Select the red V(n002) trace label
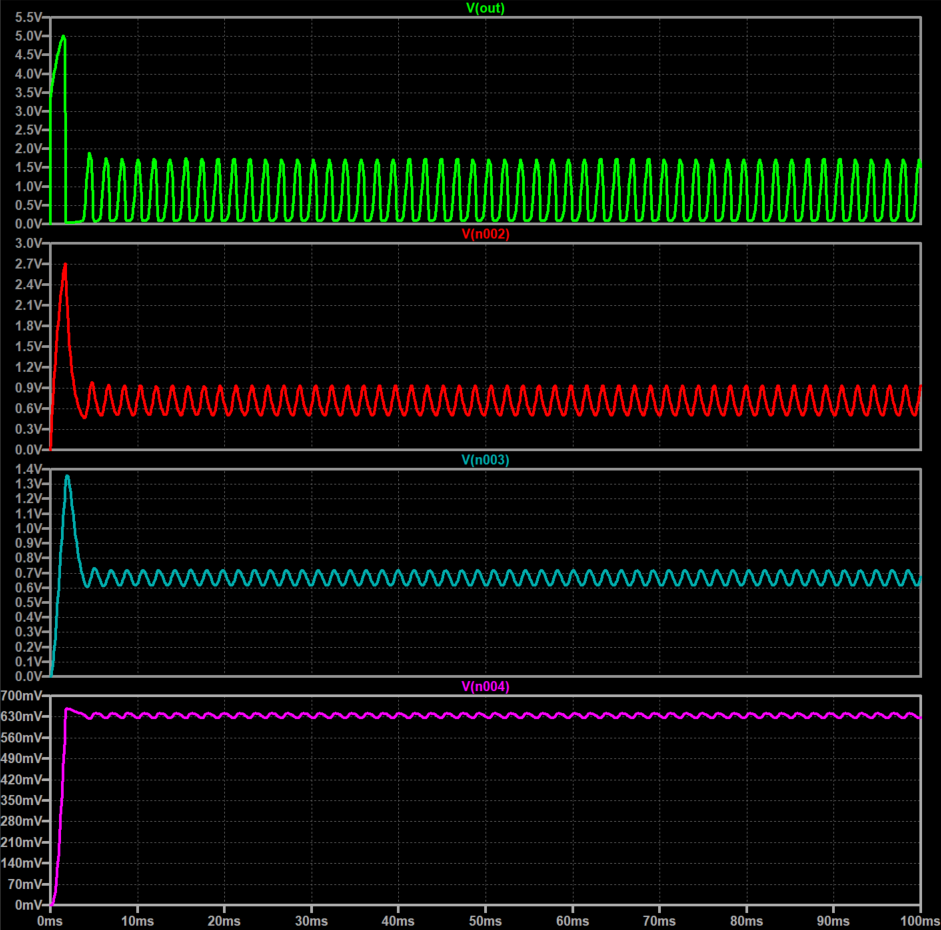The height and width of the screenshot is (930, 941). (x=485, y=233)
